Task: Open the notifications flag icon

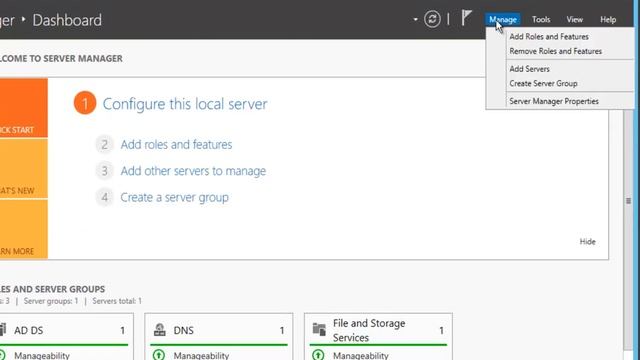Action: (x=467, y=18)
